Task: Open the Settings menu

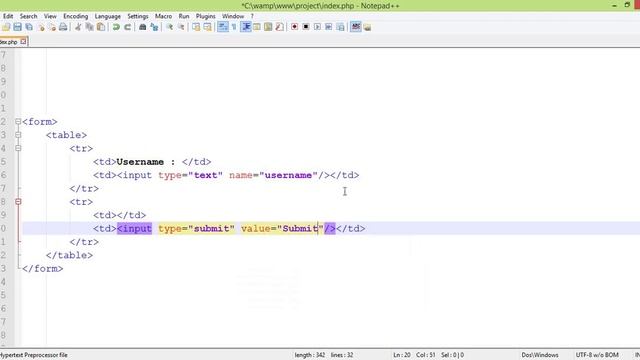Action: (138, 16)
